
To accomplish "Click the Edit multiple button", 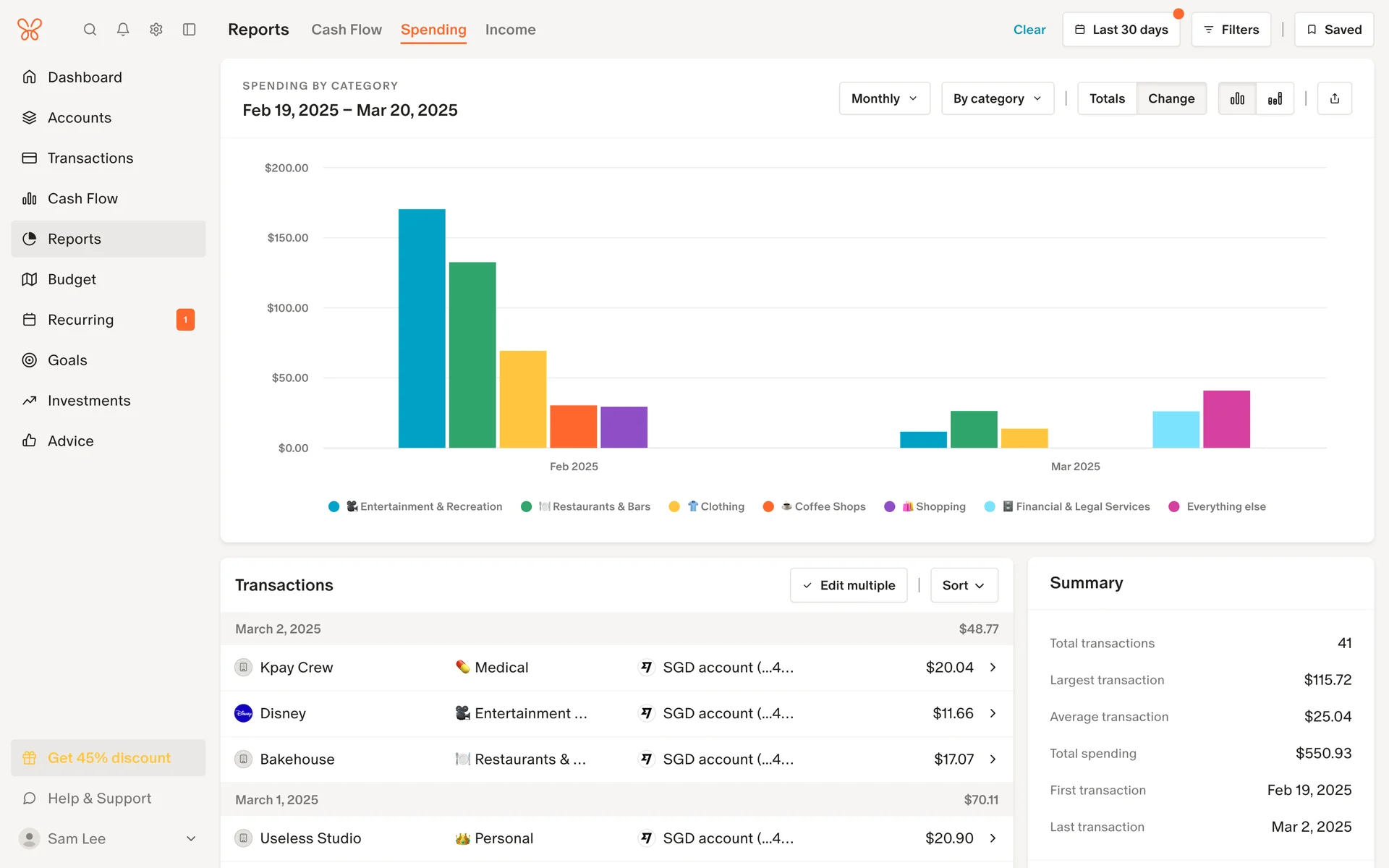I will pyautogui.click(x=849, y=585).
